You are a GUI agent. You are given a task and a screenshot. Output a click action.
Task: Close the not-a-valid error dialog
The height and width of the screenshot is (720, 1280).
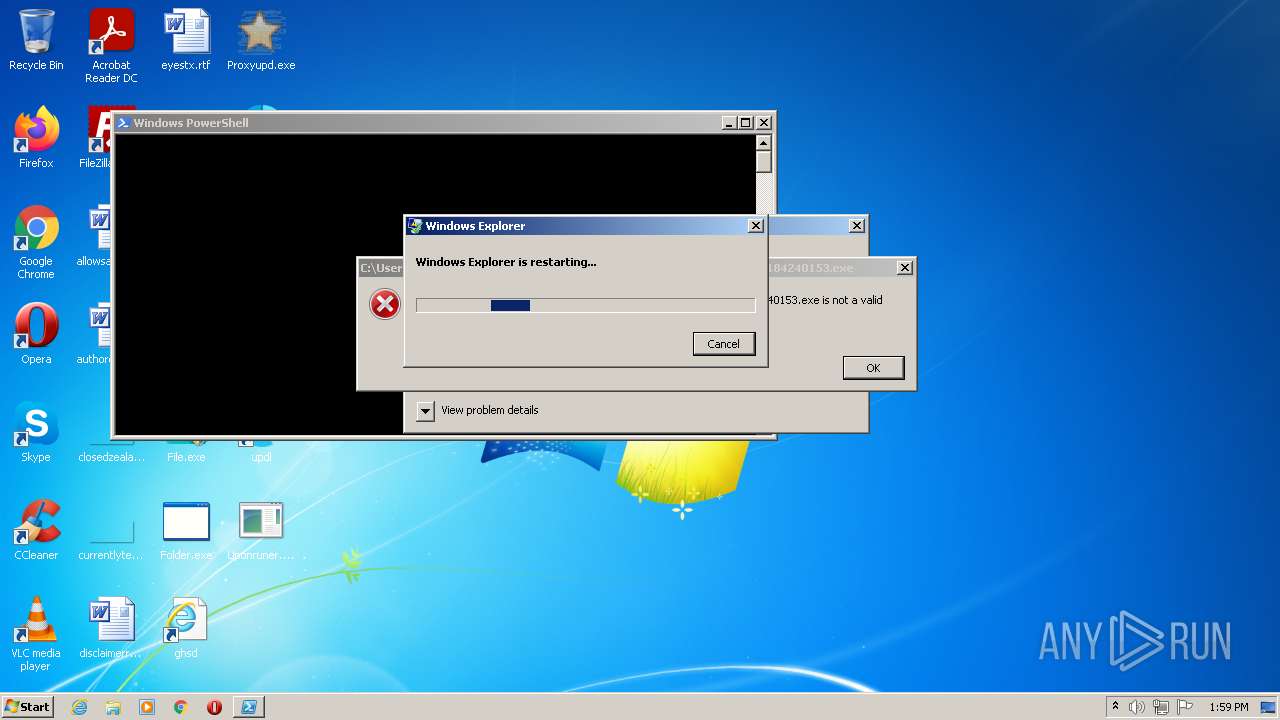[905, 268]
